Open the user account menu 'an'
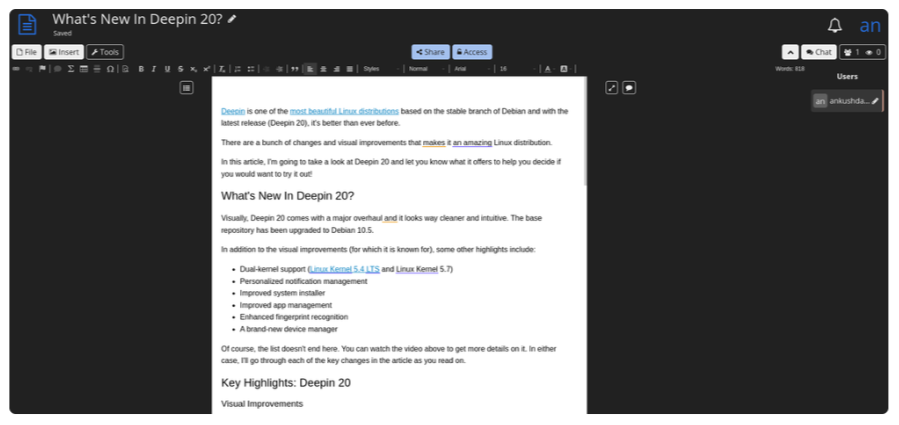The width and height of the screenshot is (899, 425). [x=870, y=25]
